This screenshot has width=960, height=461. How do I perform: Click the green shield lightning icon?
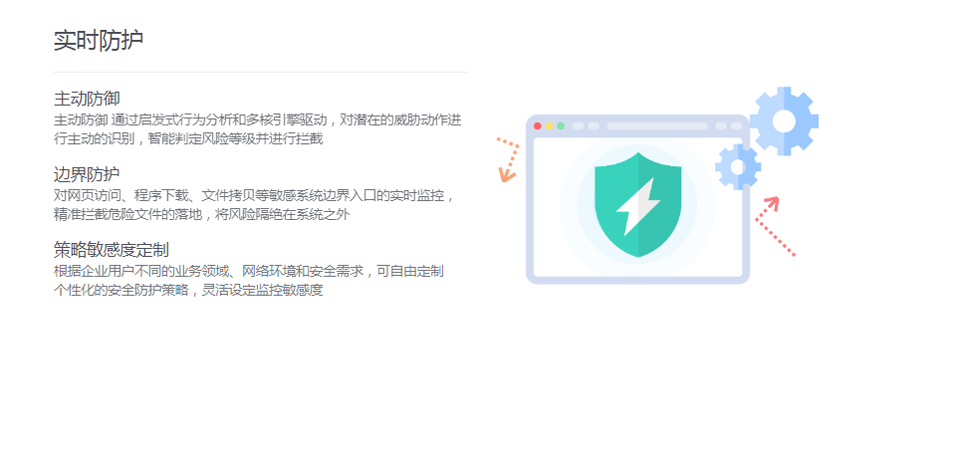click(637, 204)
